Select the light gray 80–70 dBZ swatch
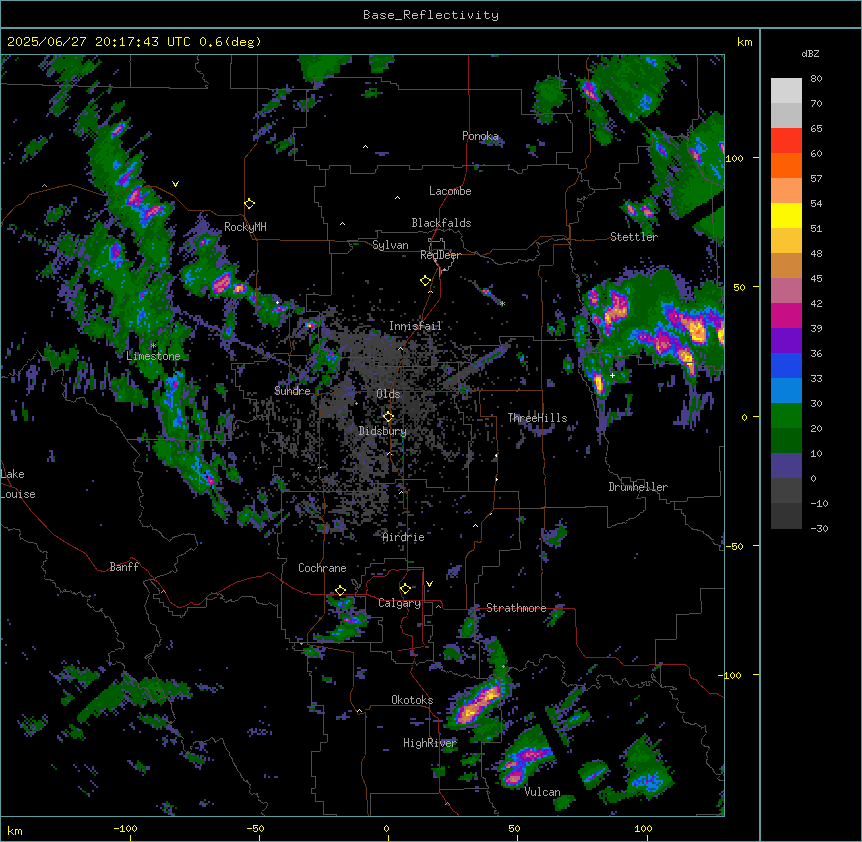Image resolution: width=862 pixels, height=842 pixels. click(x=786, y=91)
